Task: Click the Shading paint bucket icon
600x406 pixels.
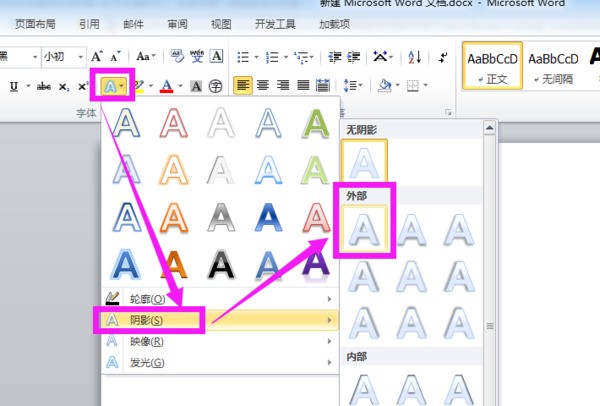Action: point(385,85)
